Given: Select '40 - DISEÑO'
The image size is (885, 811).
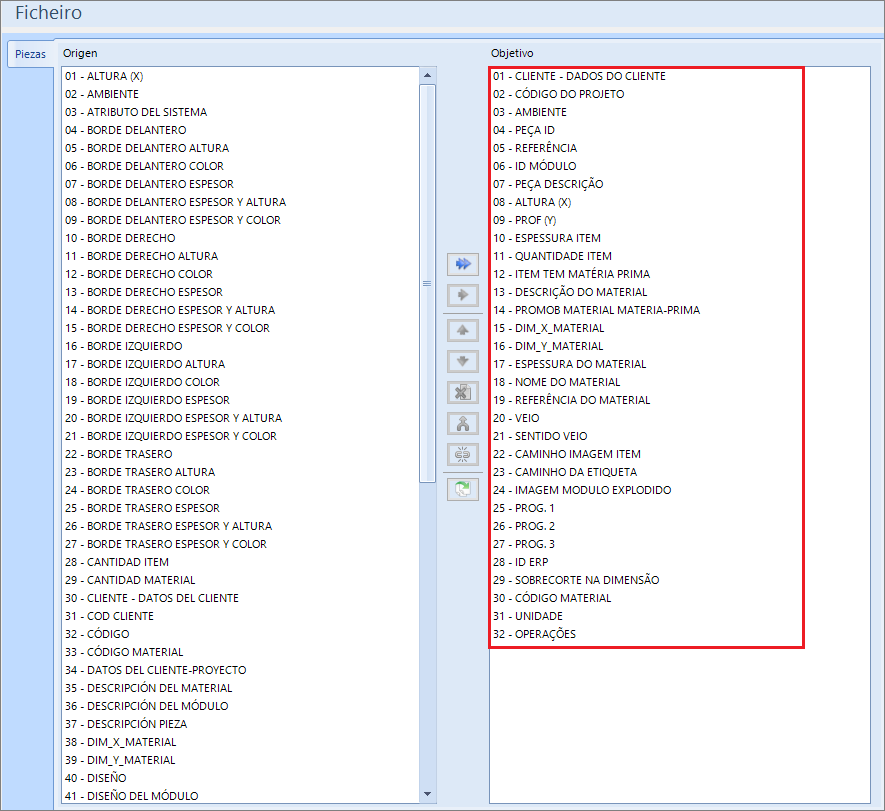Looking at the screenshot, I should pyautogui.click(x=96, y=778).
